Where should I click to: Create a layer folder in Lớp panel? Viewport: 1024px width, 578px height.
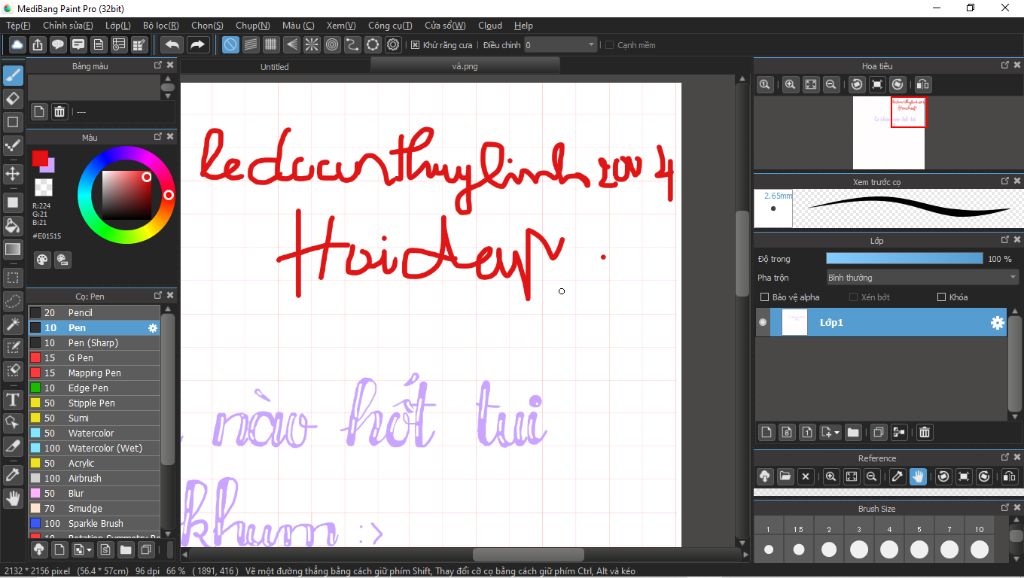pyautogui.click(x=853, y=432)
